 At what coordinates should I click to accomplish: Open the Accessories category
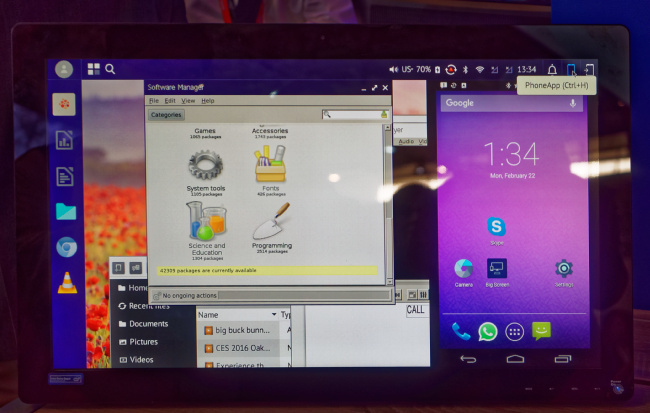[270, 133]
